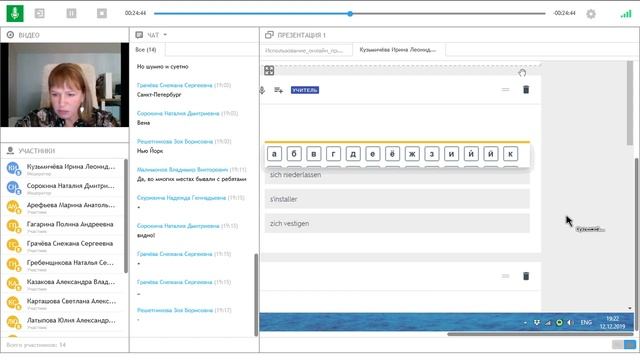Click the letter з key
The height and width of the screenshot is (360, 640).
click(431, 154)
